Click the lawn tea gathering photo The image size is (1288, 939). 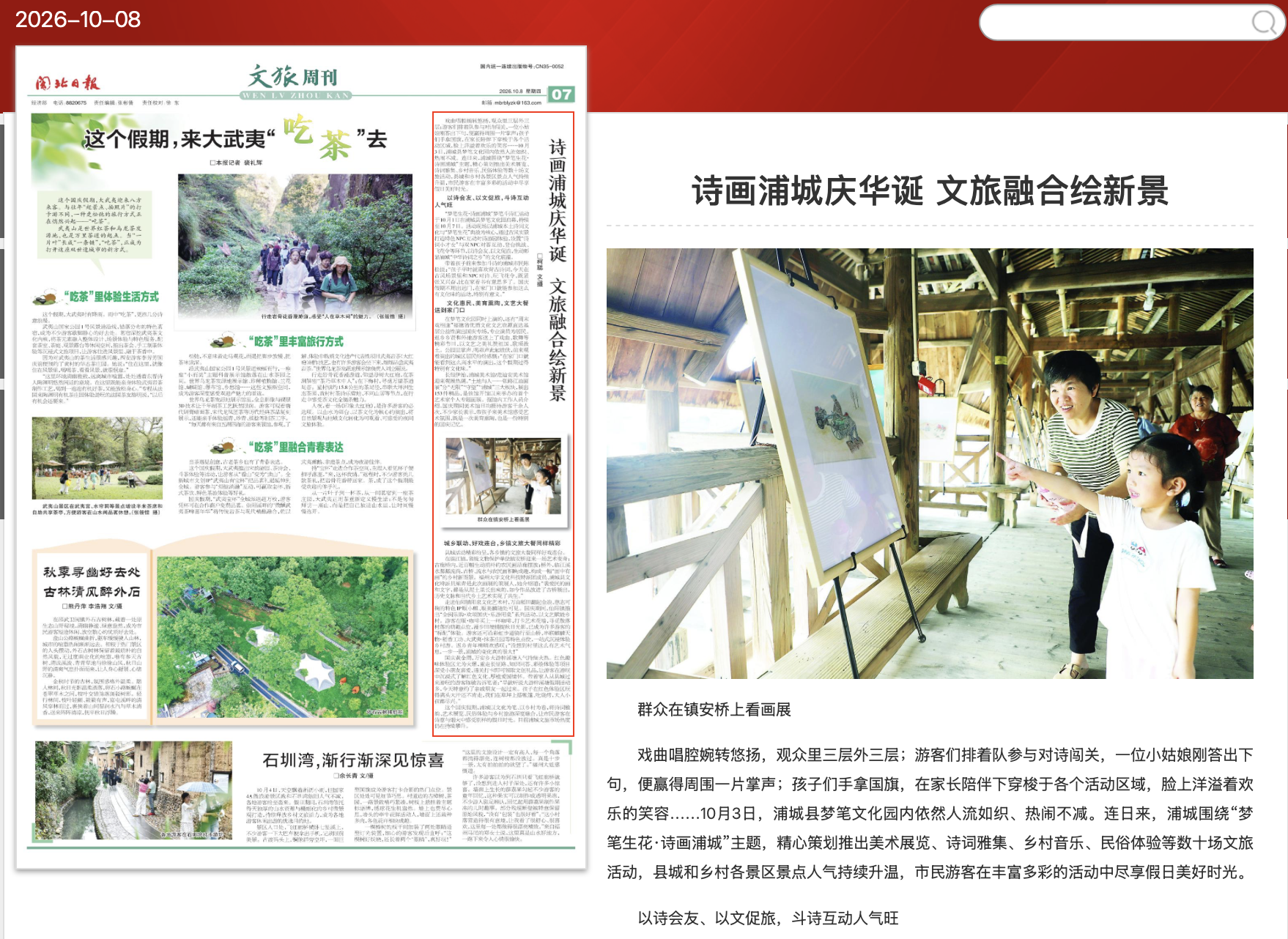click(97, 459)
